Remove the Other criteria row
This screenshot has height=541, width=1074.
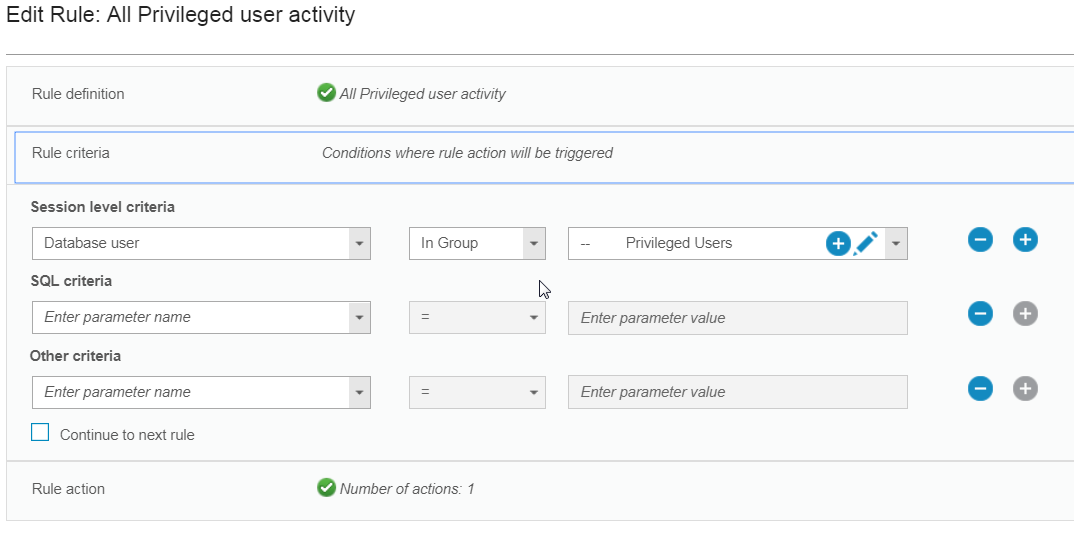coord(980,389)
